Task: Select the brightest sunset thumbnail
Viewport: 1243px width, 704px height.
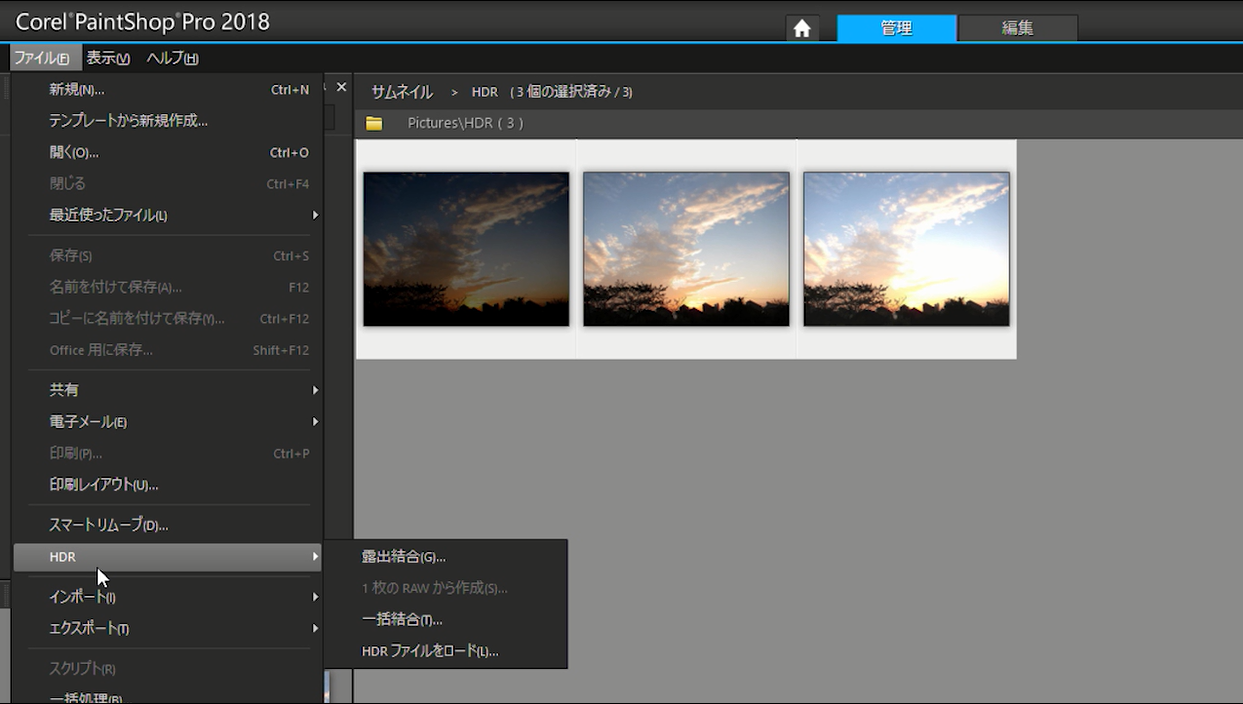Action: (x=906, y=249)
